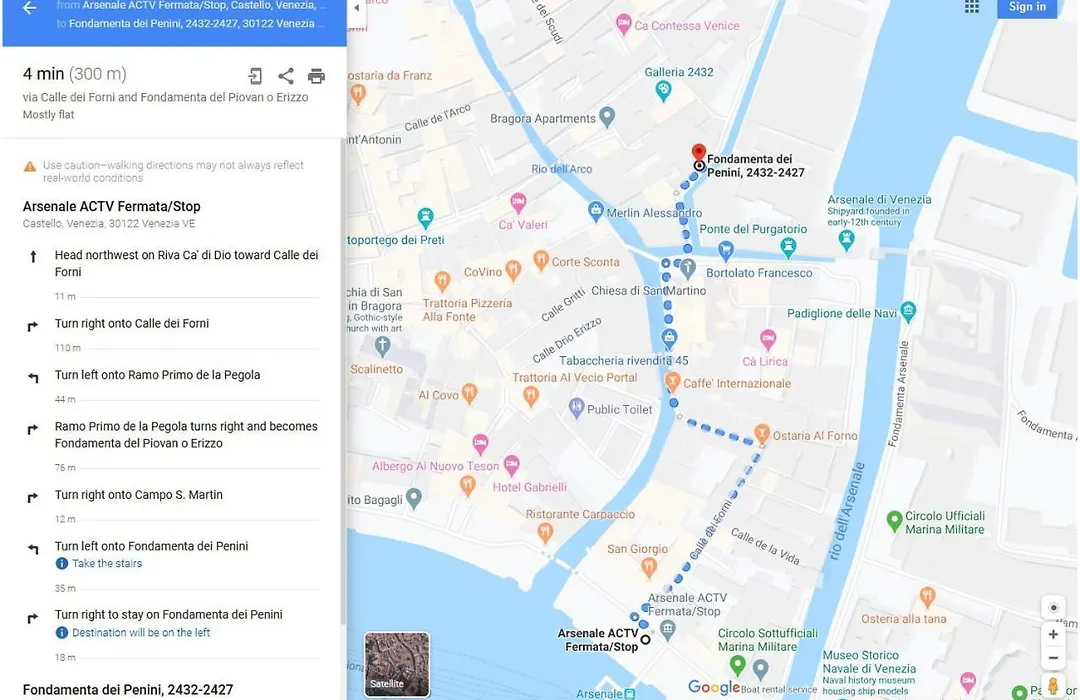Zoom in with the plus button
Screen dimensions: 1080x700
pos(1053,635)
